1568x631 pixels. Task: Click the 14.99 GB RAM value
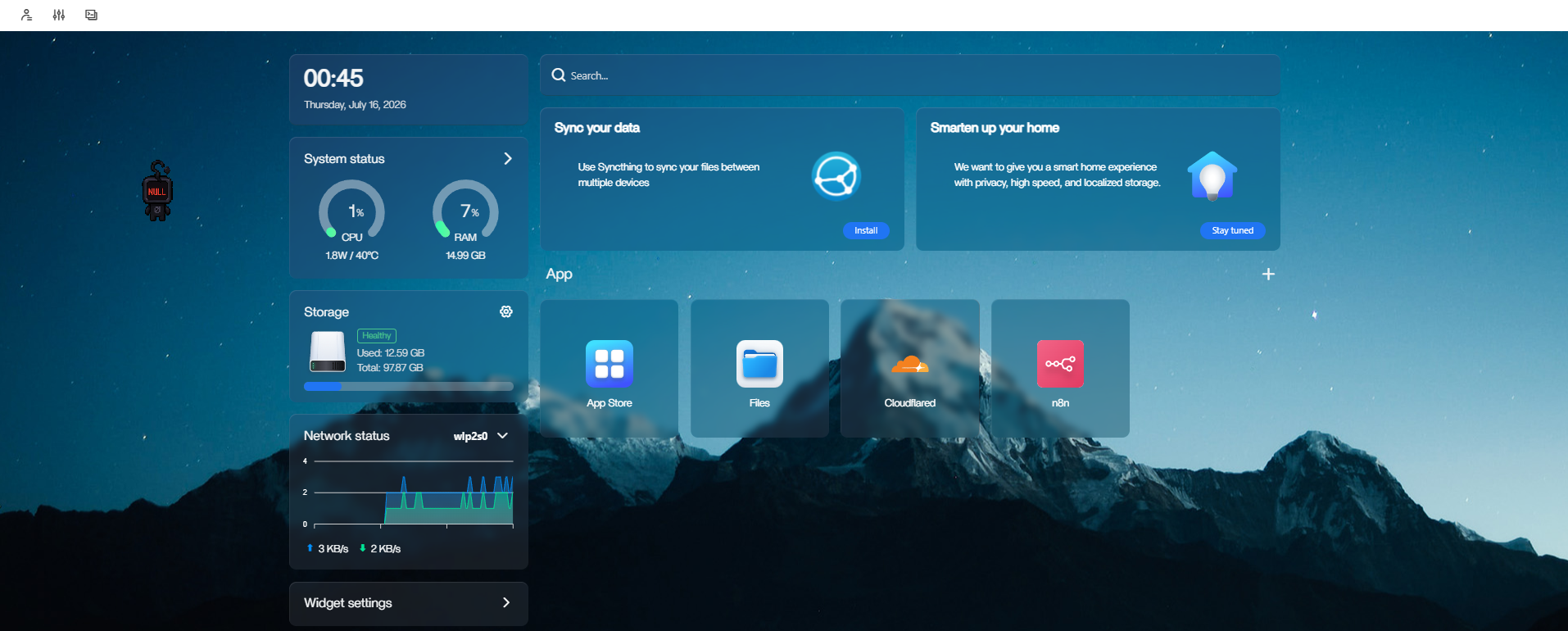tap(465, 256)
